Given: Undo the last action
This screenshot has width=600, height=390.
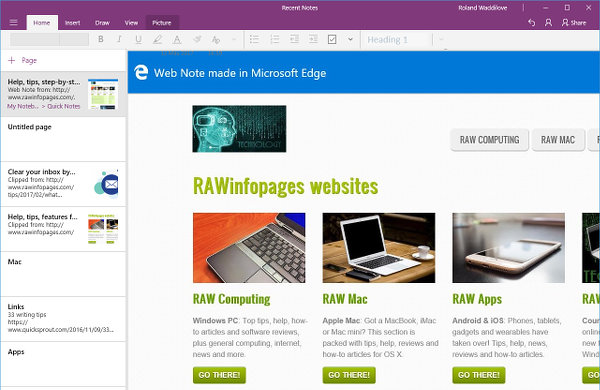Looking at the screenshot, I should pos(532,23).
